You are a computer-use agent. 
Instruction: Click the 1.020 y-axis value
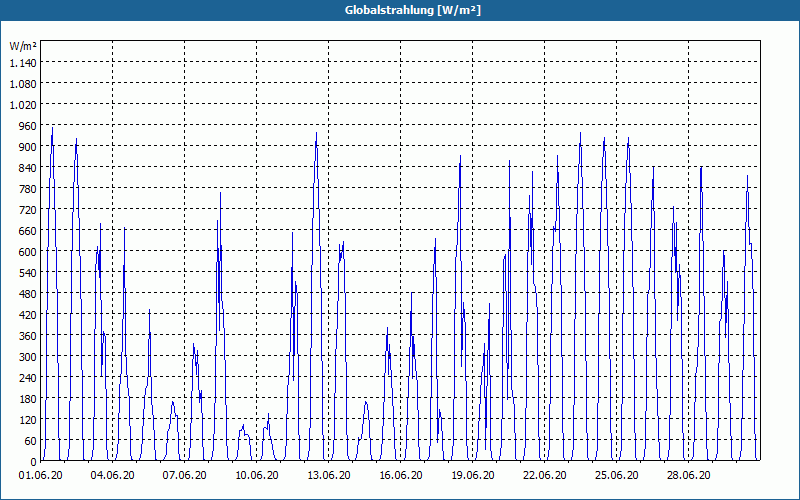pos(23,105)
